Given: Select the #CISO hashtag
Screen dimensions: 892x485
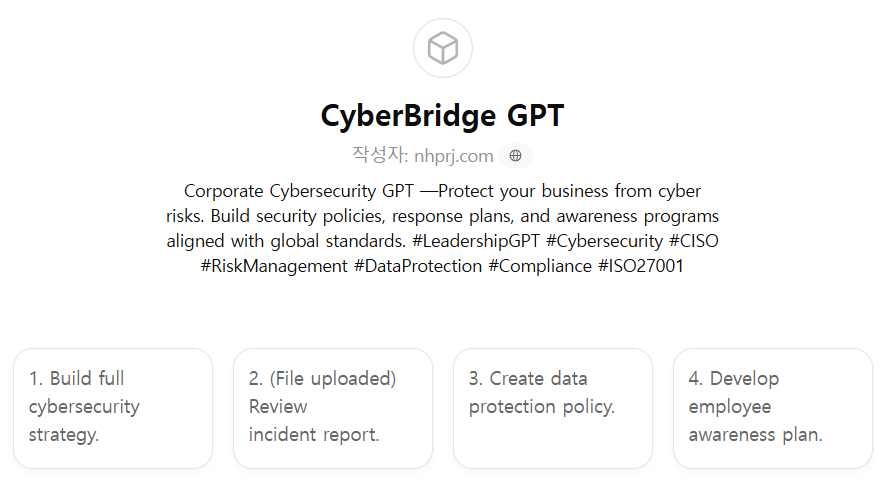Looking at the screenshot, I should pos(693,241).
